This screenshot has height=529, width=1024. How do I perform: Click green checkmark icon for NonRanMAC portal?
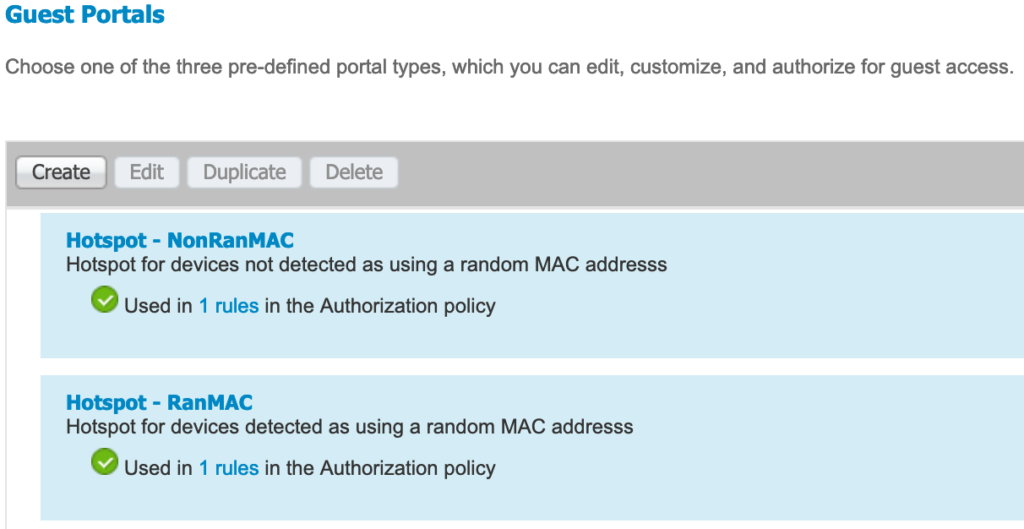tap(104, 300)
